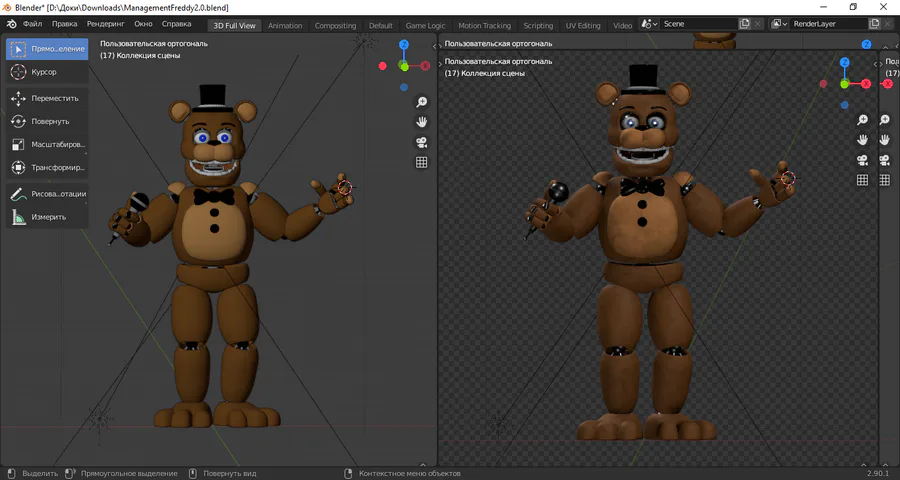
Task: Open the Blender logo application menu
Action: [11, 24]
